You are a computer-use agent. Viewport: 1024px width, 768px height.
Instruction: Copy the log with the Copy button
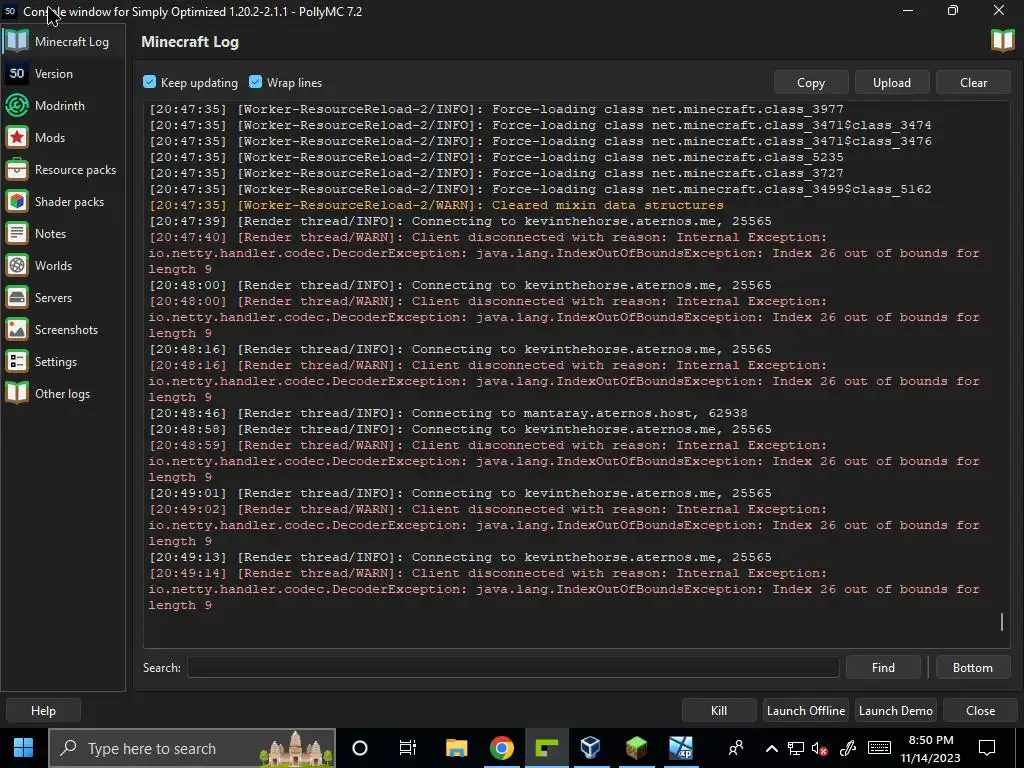click(x=810, y=82)
